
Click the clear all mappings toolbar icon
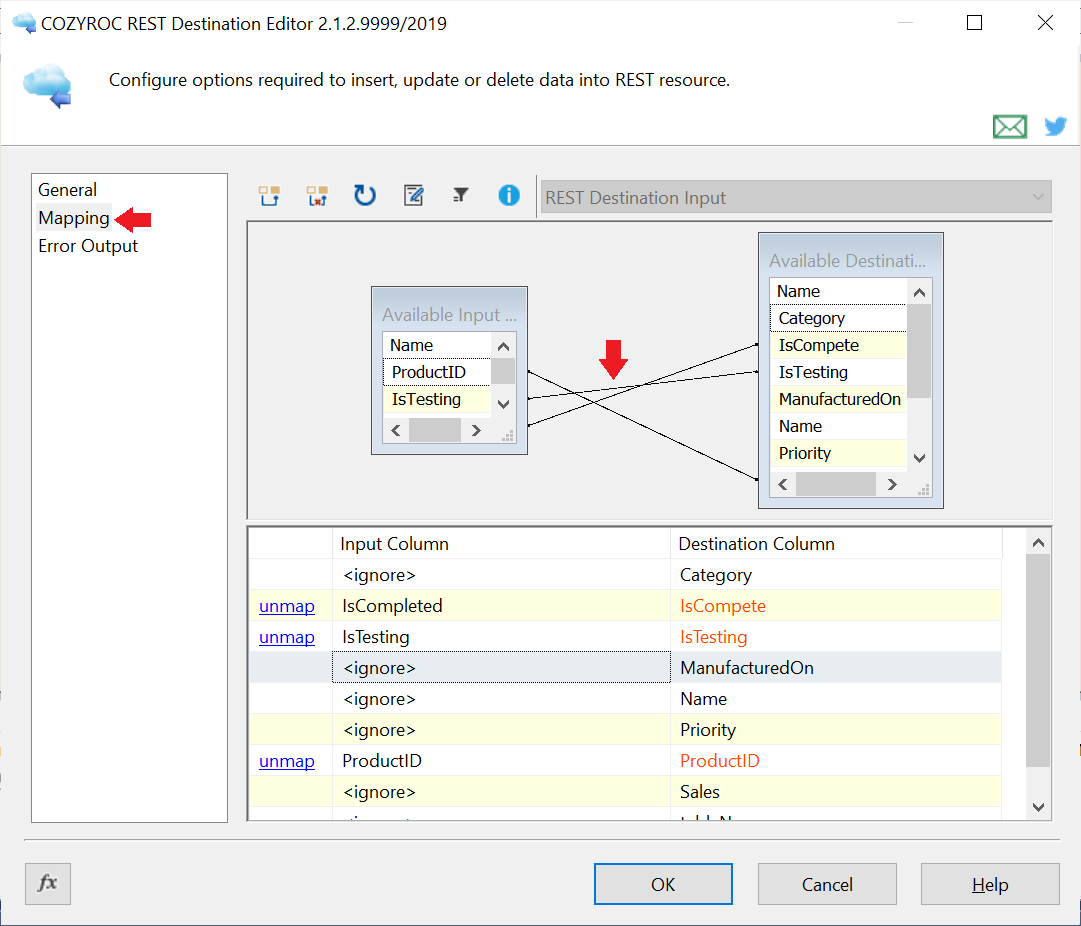point(317,197)
